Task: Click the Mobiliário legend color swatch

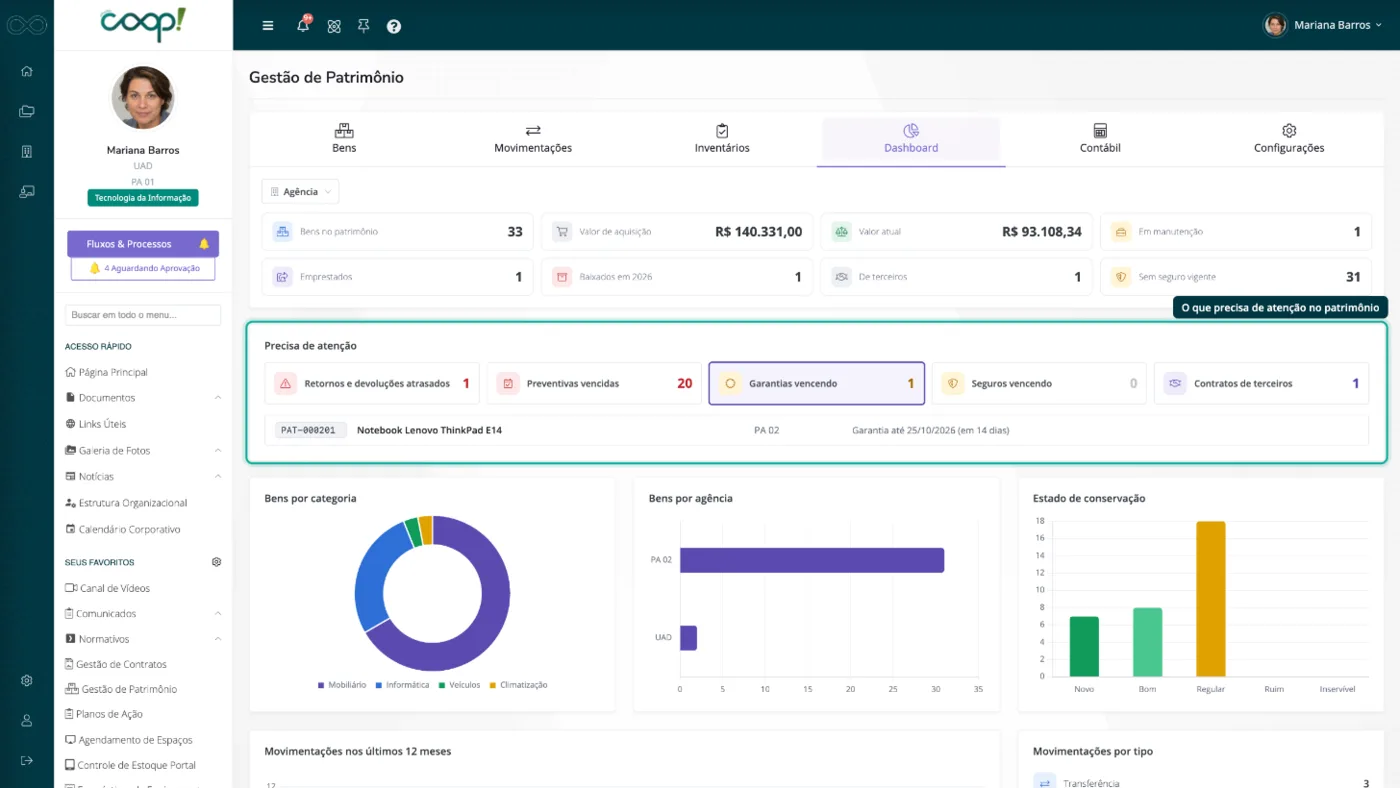Action: pyautogui.click(x=321, y=685)
